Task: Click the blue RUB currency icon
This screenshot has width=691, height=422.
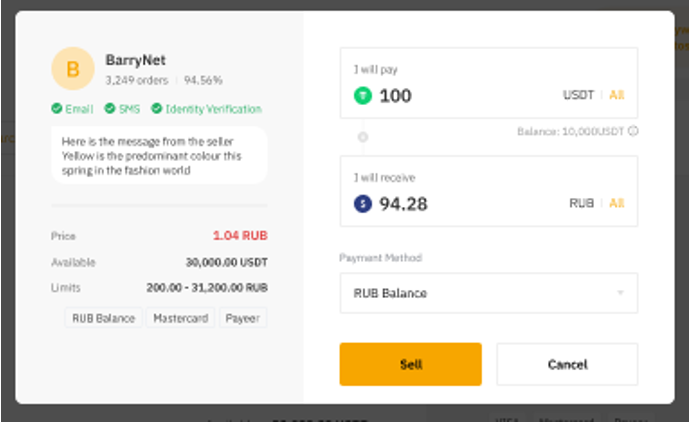Action: (363, 203)
